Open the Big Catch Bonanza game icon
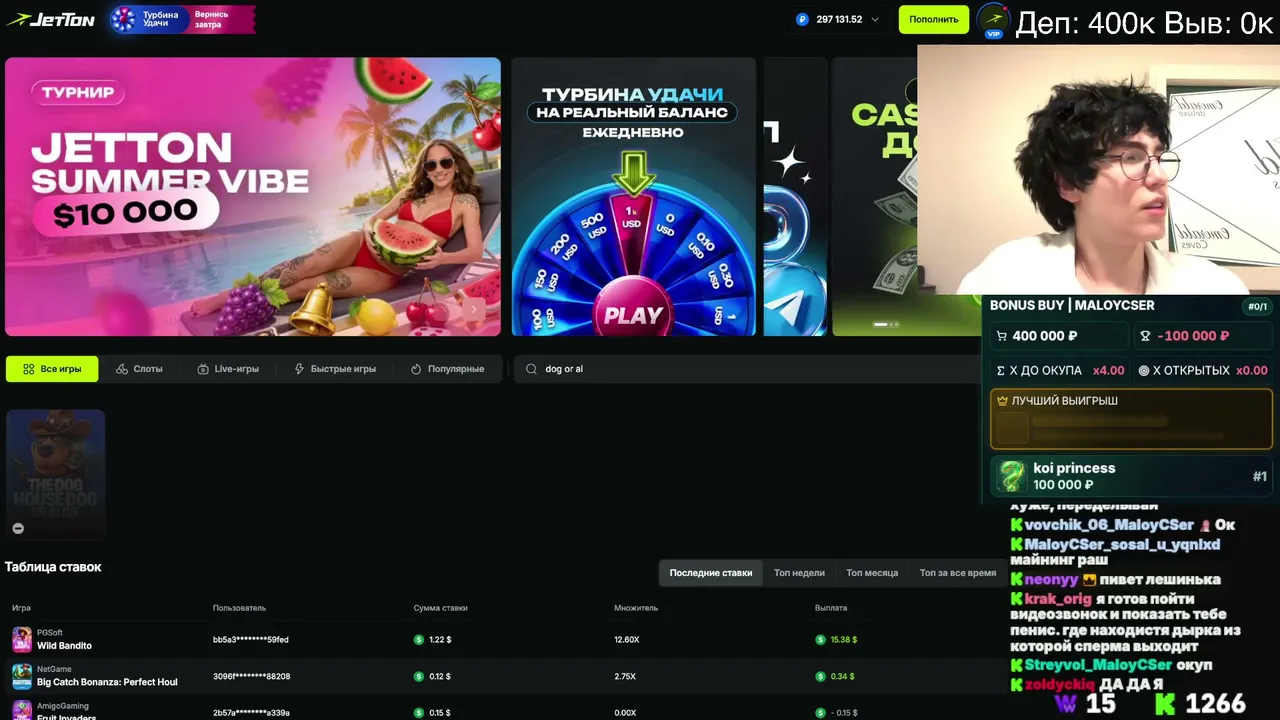The image size is (1280, 720). pos(22,676)
